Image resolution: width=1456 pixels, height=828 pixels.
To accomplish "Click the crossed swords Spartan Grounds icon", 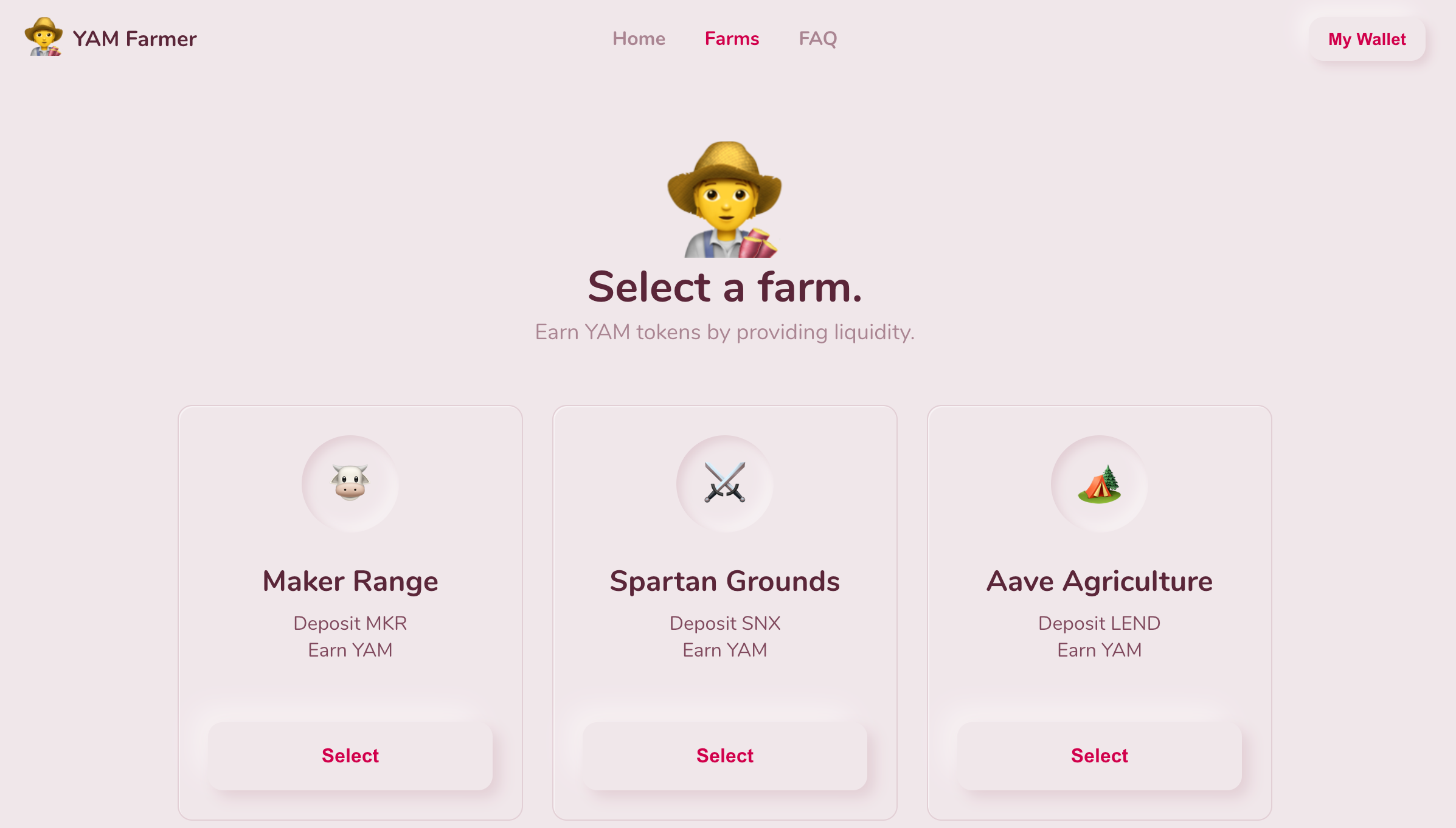I will click(x=724, y=483).
